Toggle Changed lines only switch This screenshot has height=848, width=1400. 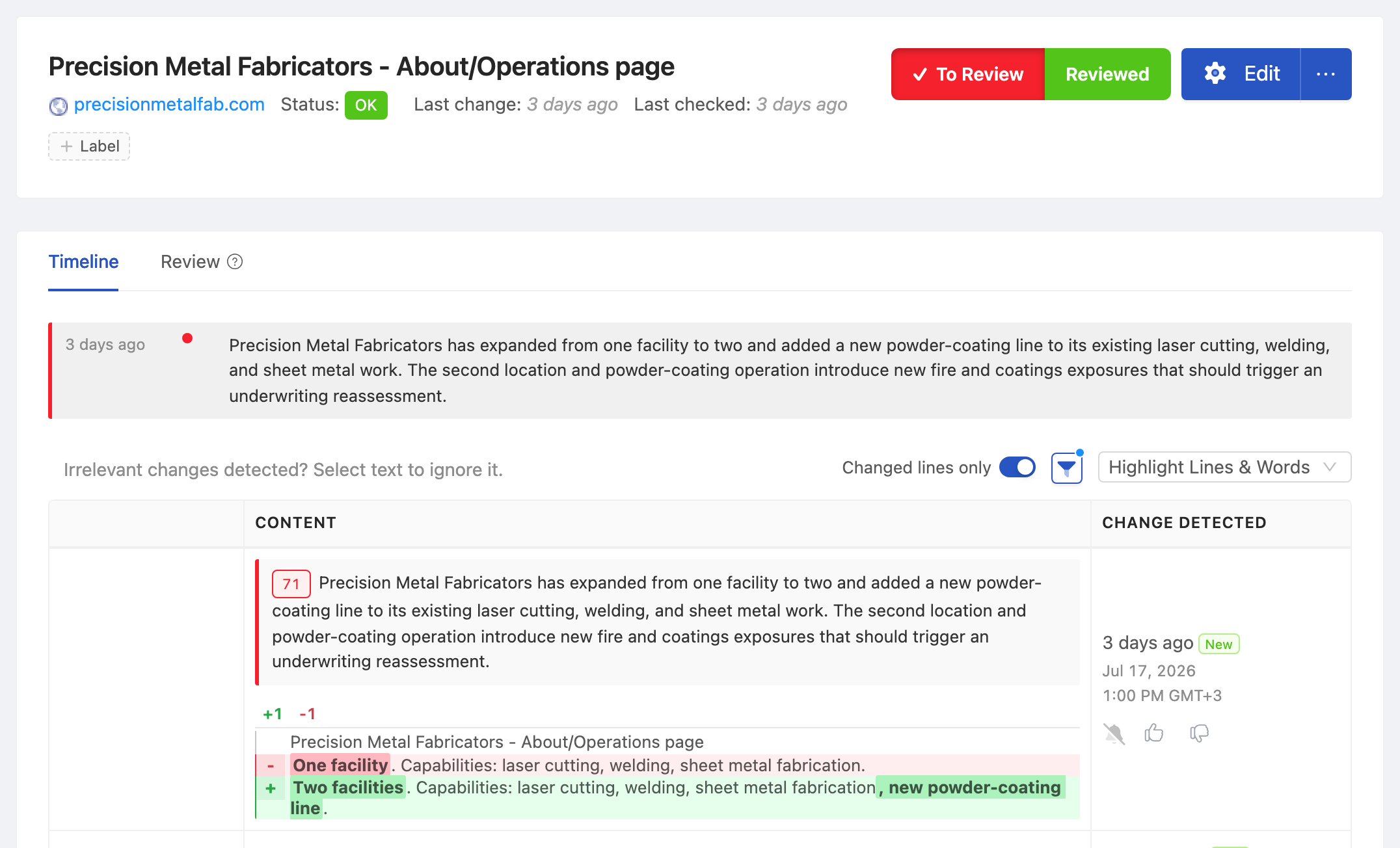click(1017, 467)
